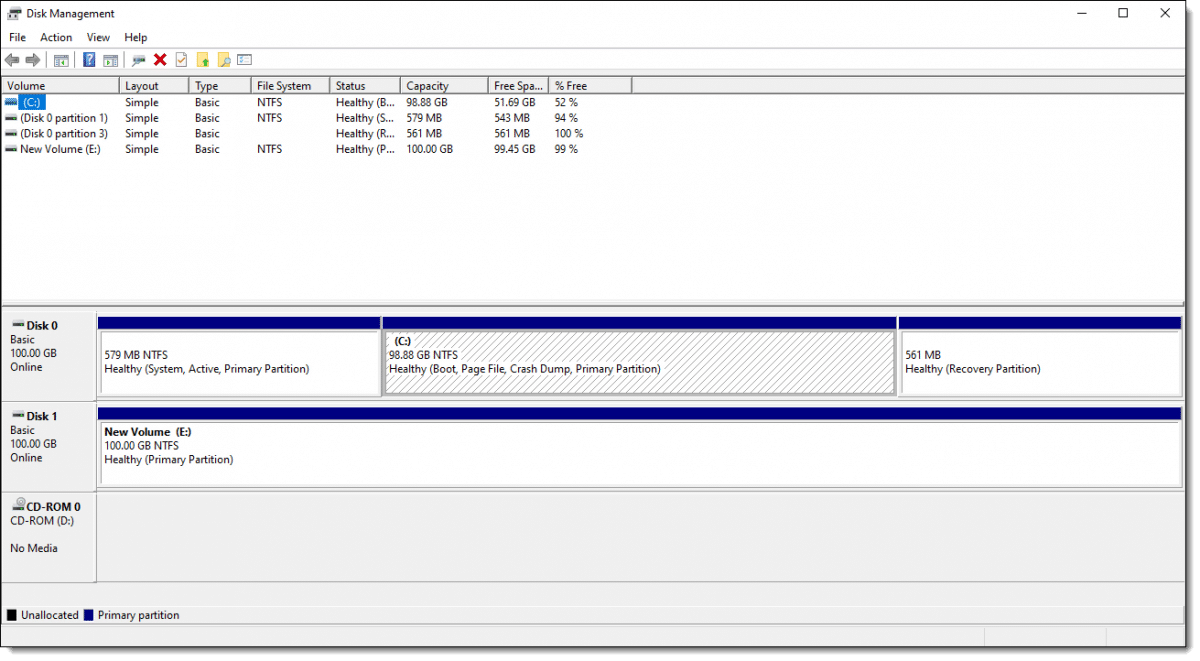Image resolution: width=1200 pixels, height=661 pixels.
Task: Select the (C:) row in the volume list
Action: tap(60, 101)
